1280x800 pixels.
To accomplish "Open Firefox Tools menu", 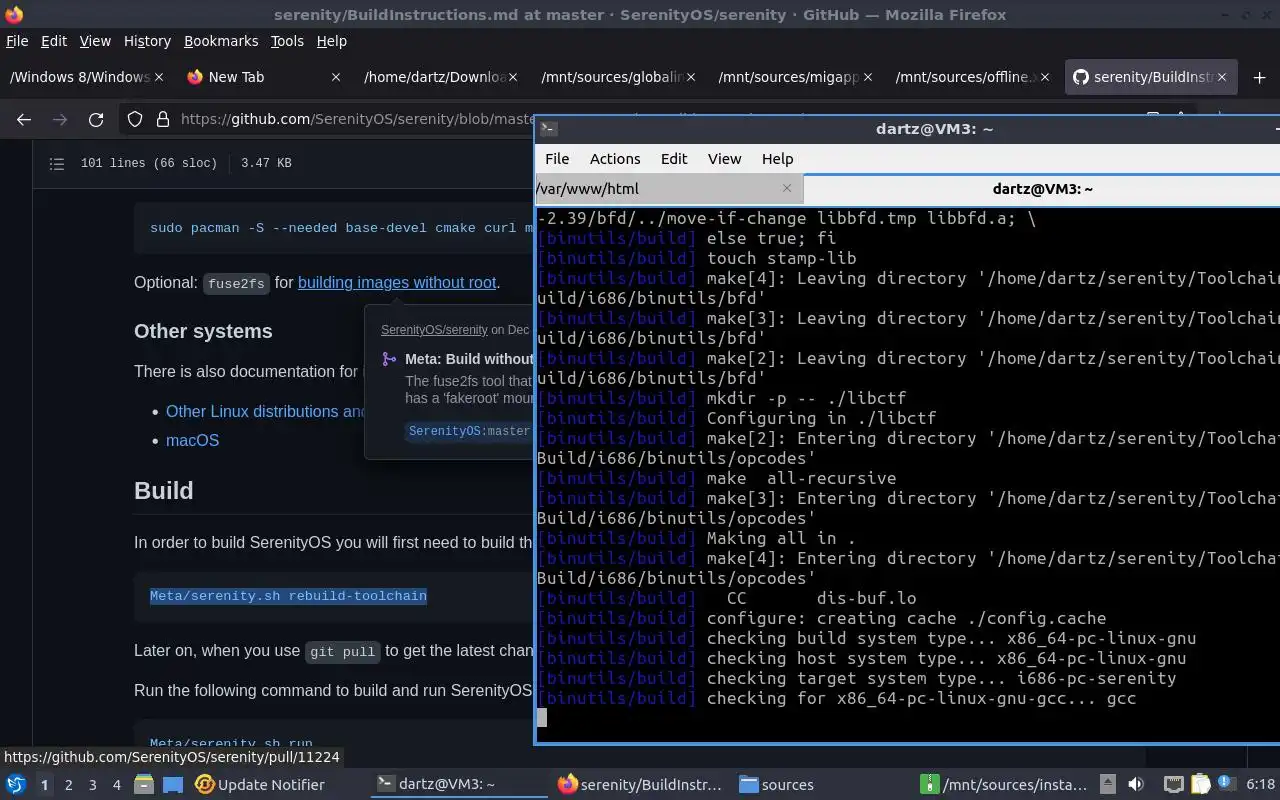I will (x=287, y=41).
